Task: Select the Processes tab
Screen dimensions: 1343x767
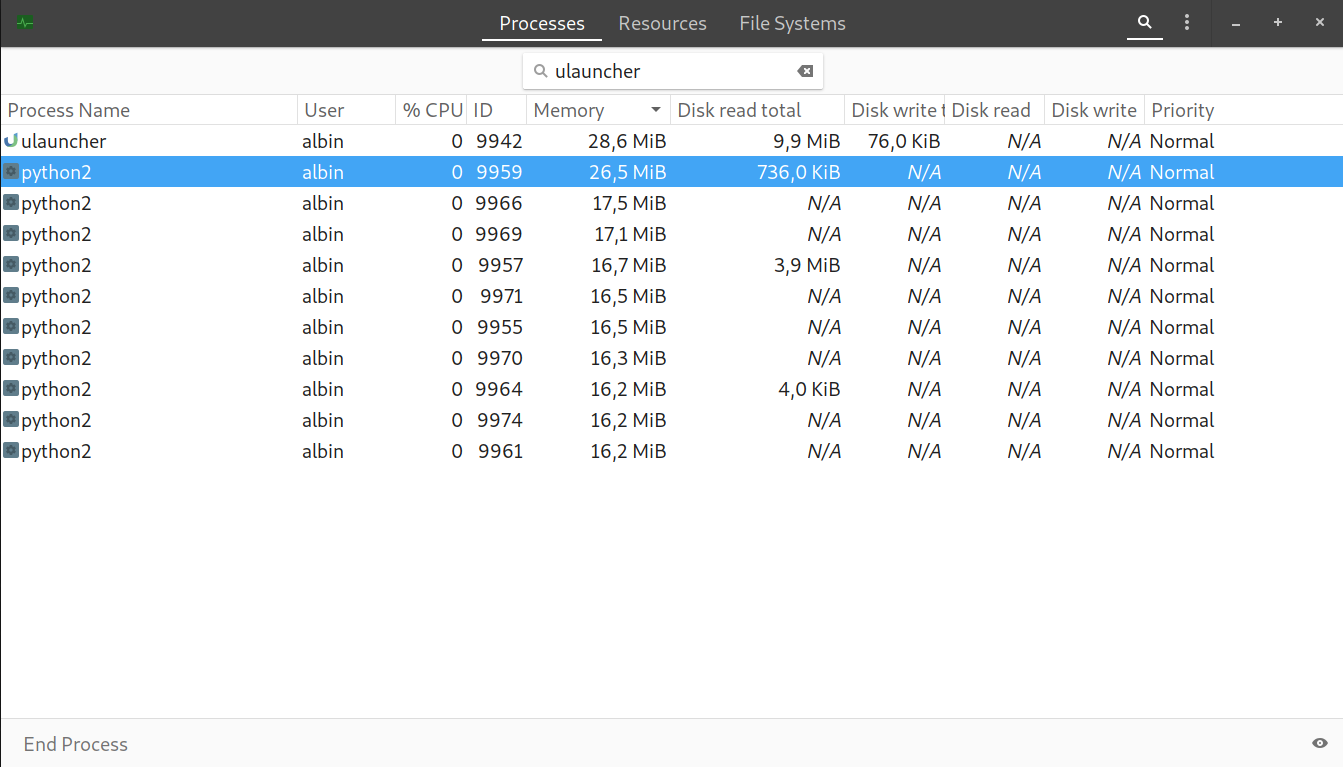Action: (541, 23)
